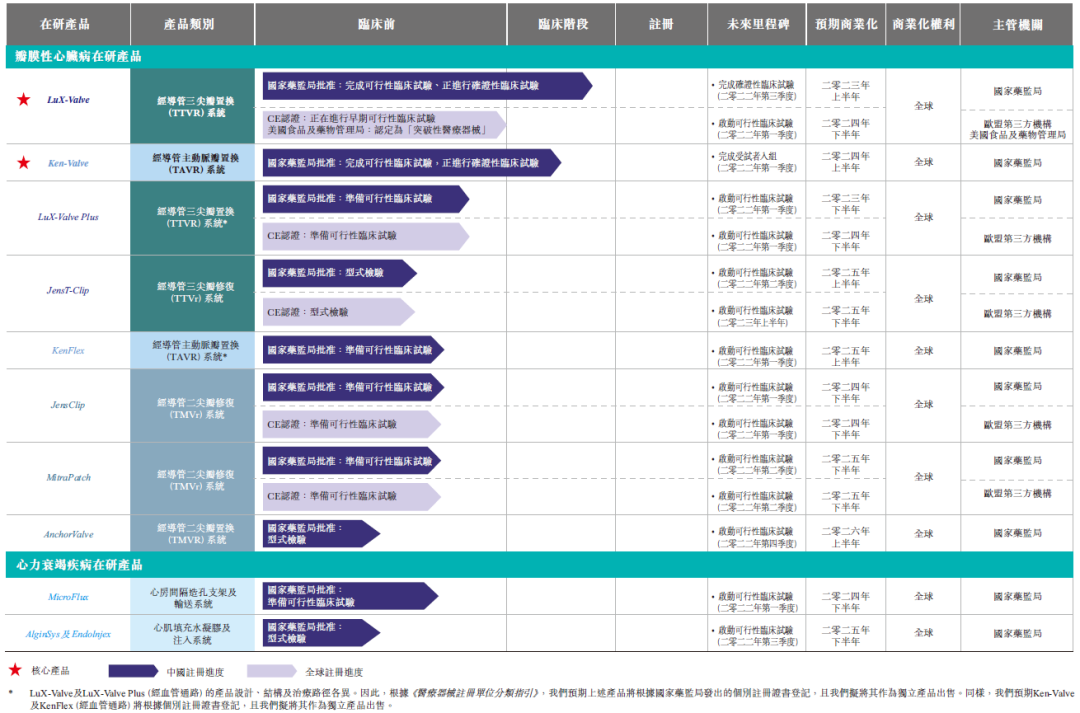Click LuX-Valve Plus light CE認證 progress arrow

(366, 236)
